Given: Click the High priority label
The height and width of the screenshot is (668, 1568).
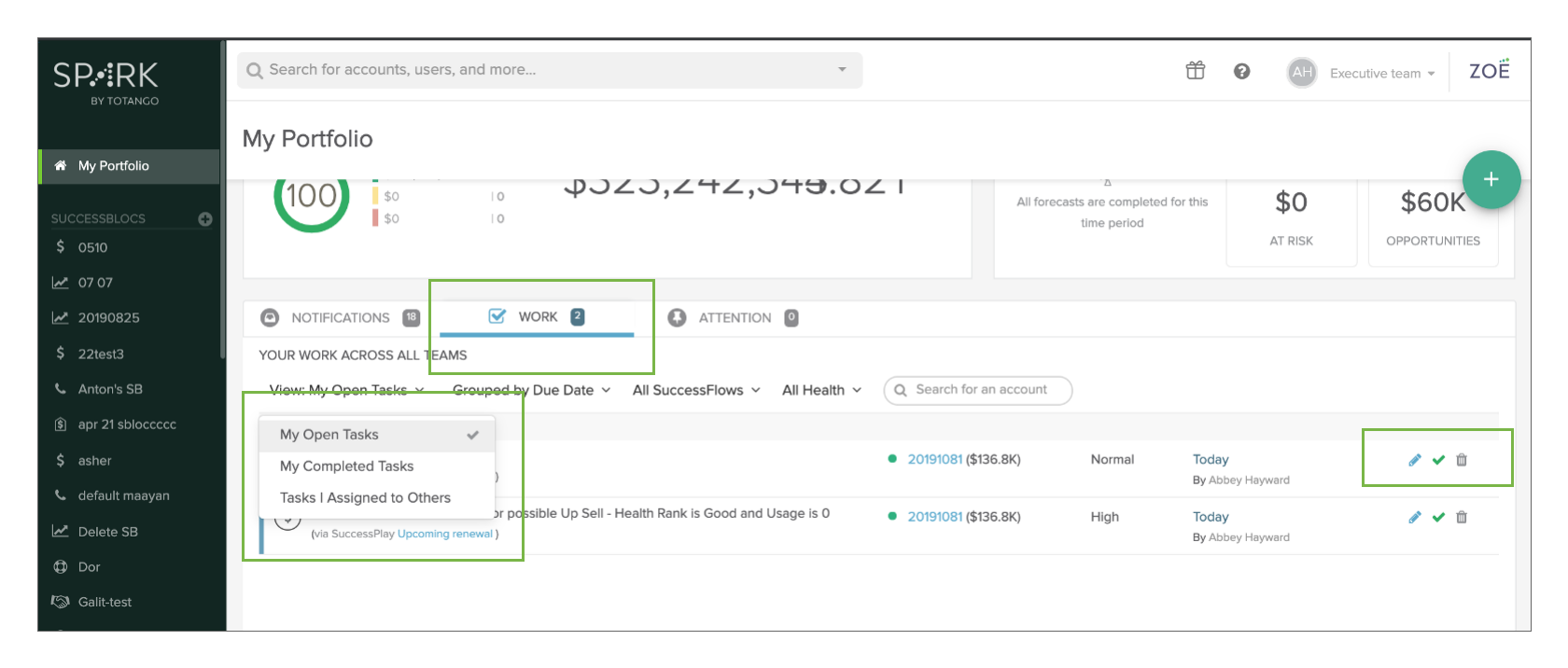Looking at the screenshot, I should (x=1105, y=517).
